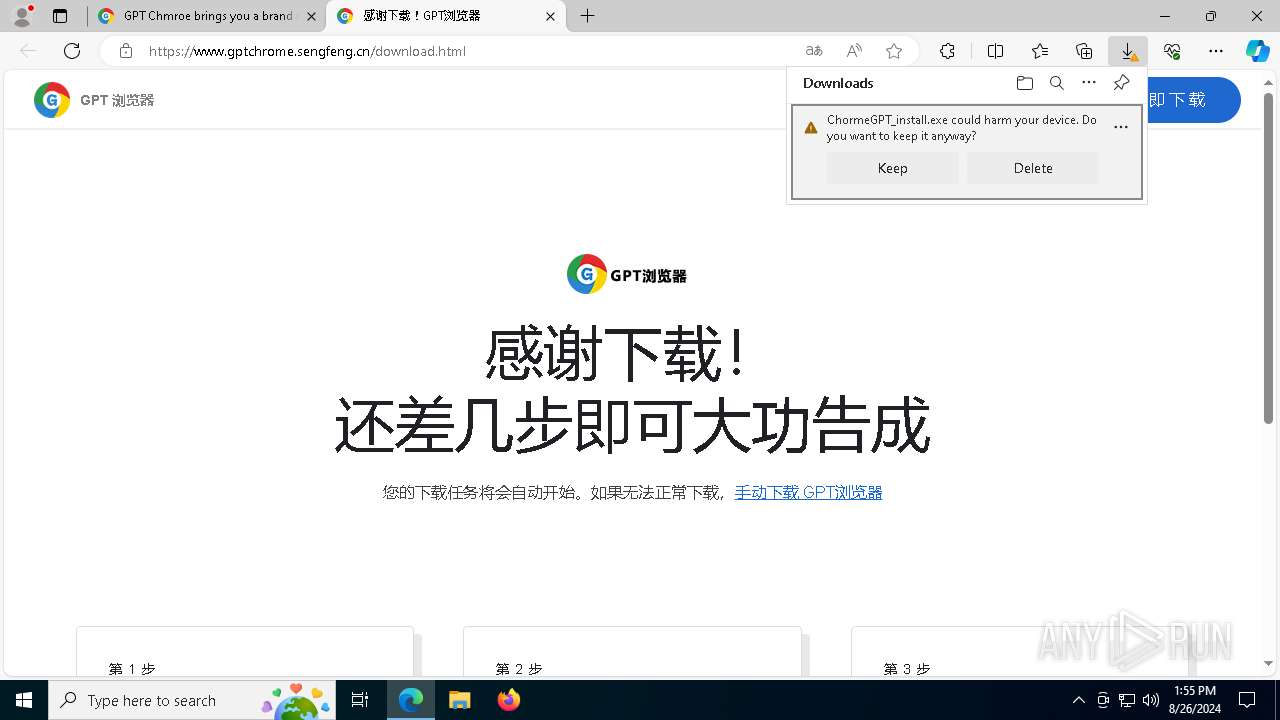Click the Read aloud icon
Screen dimensions: 1280x720
point(854,51)
